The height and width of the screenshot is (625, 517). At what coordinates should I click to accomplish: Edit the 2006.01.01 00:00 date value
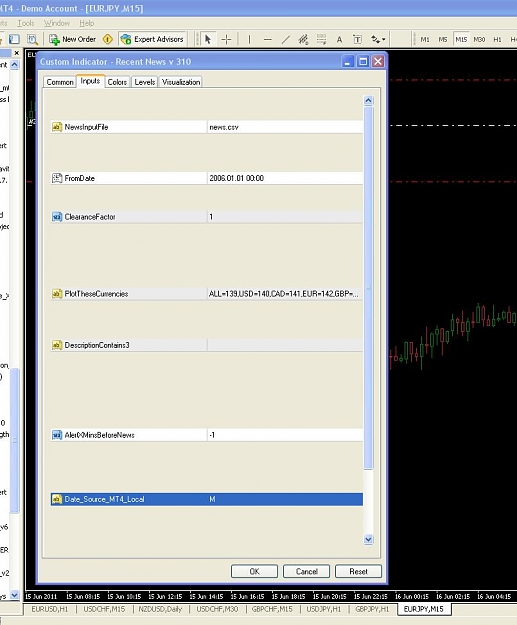(285, 178)
